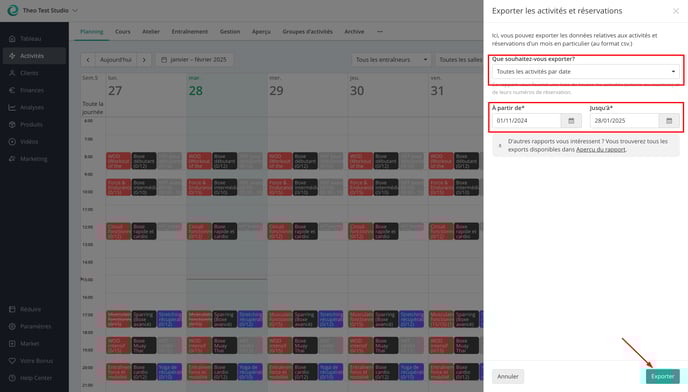Click the Help Center question icon

point(12,378)
